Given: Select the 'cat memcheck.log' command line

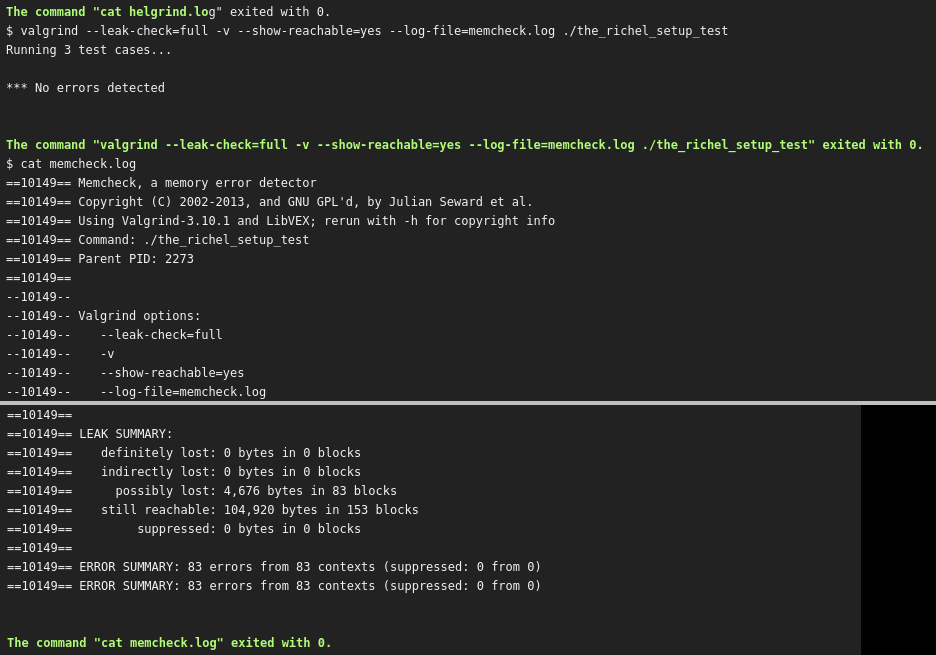Looking at the screenshot, I should tap(70, 164).
